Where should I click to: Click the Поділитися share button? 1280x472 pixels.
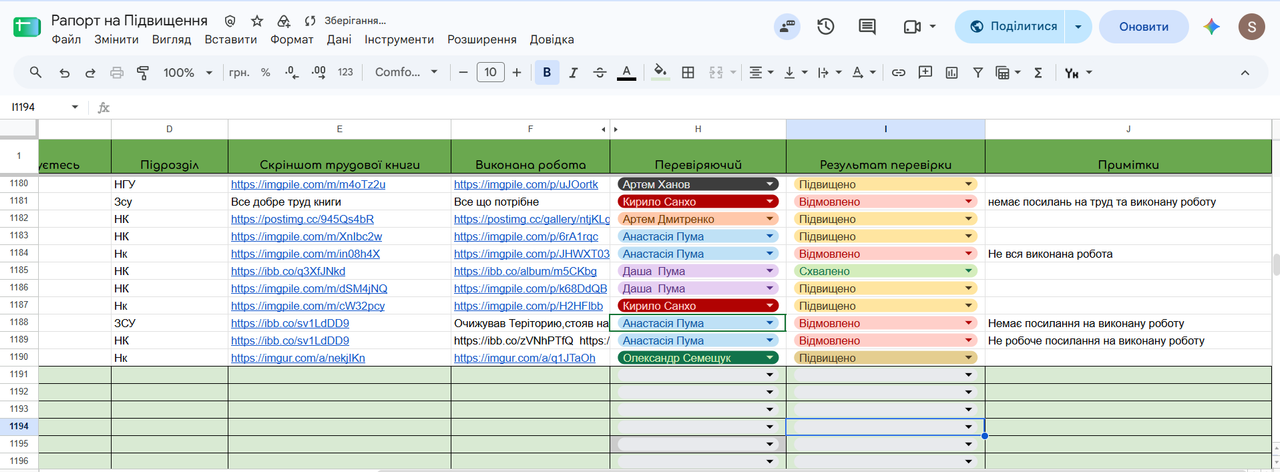pos(1010,27)
